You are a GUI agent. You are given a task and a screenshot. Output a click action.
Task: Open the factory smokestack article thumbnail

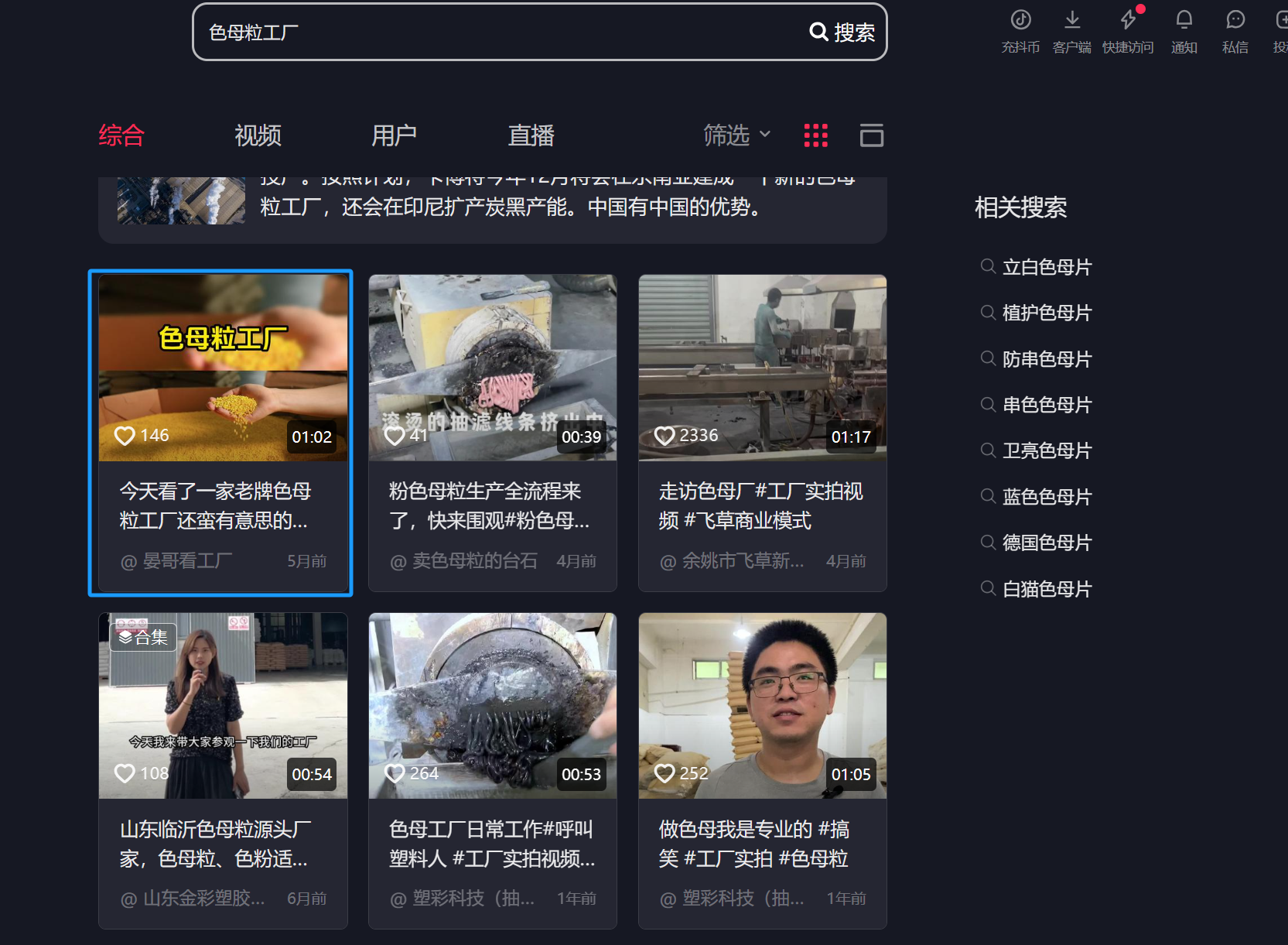pos(181,200)
